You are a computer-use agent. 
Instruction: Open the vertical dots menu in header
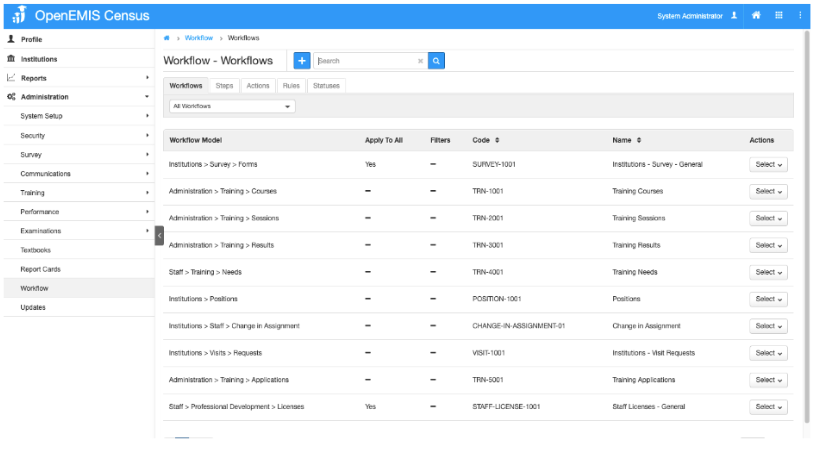point(800,16)
